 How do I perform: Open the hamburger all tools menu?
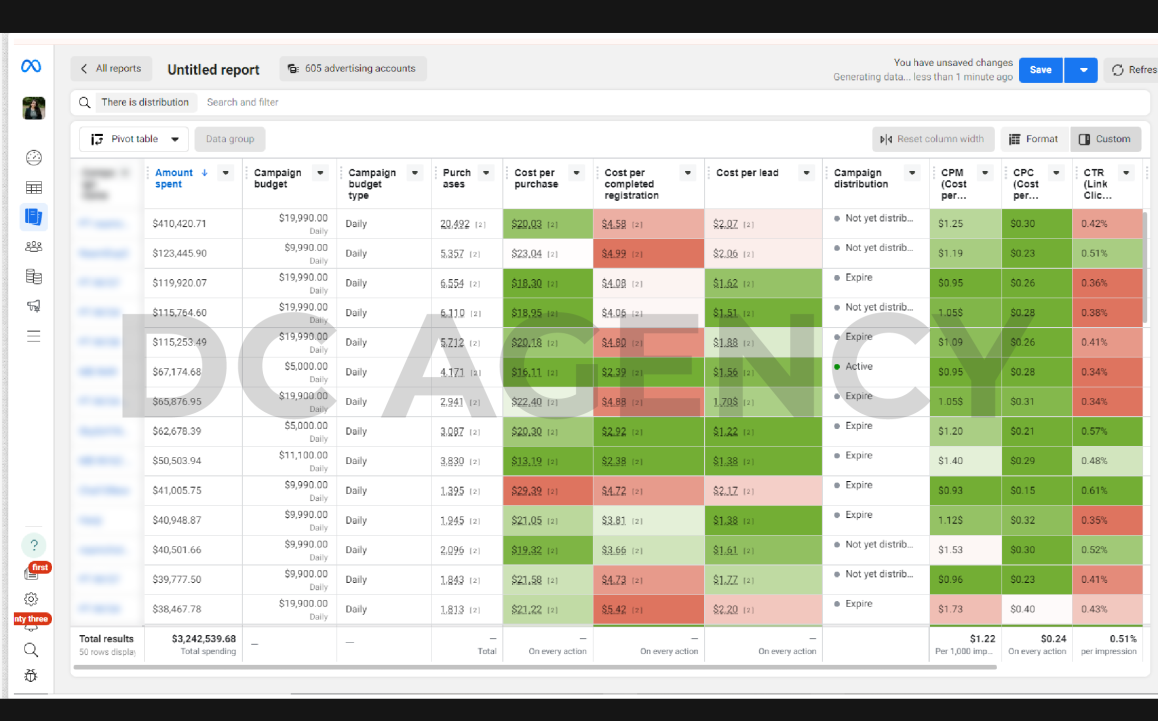tap(33, 336)
